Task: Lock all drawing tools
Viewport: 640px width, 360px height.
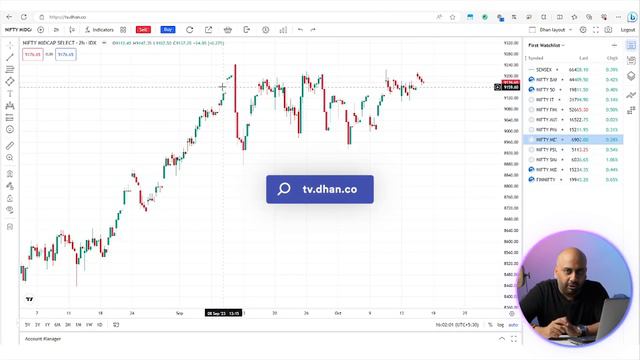Action: click(x=10, y=198)
